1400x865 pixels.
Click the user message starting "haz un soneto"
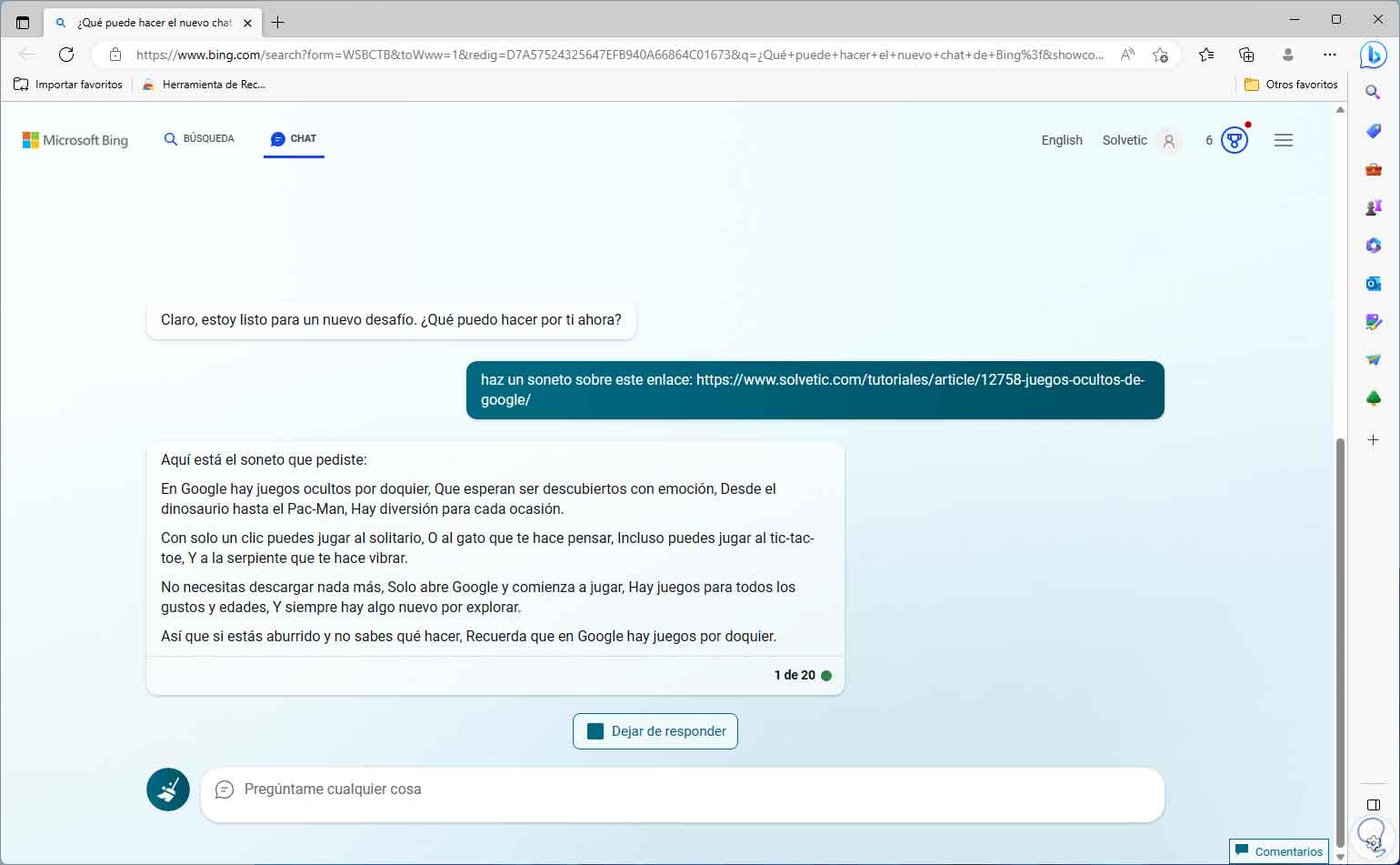coord(815,390)
